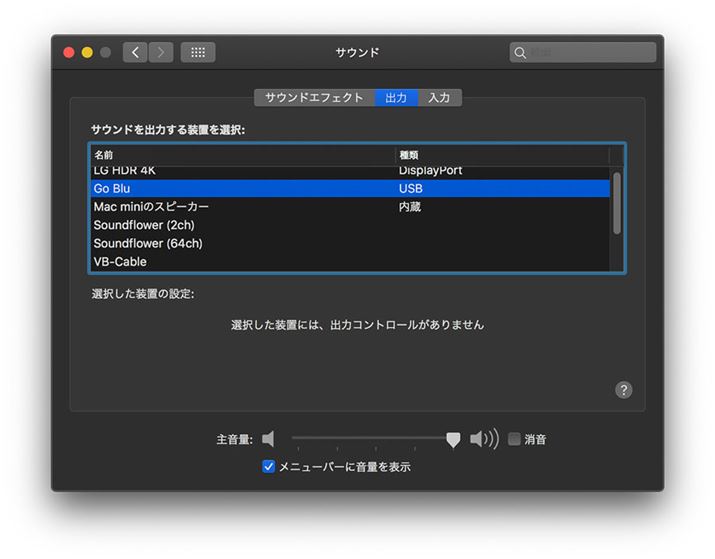Minimize the window with the yellow button
Screen dimensions: 715x559
point(87,52)
